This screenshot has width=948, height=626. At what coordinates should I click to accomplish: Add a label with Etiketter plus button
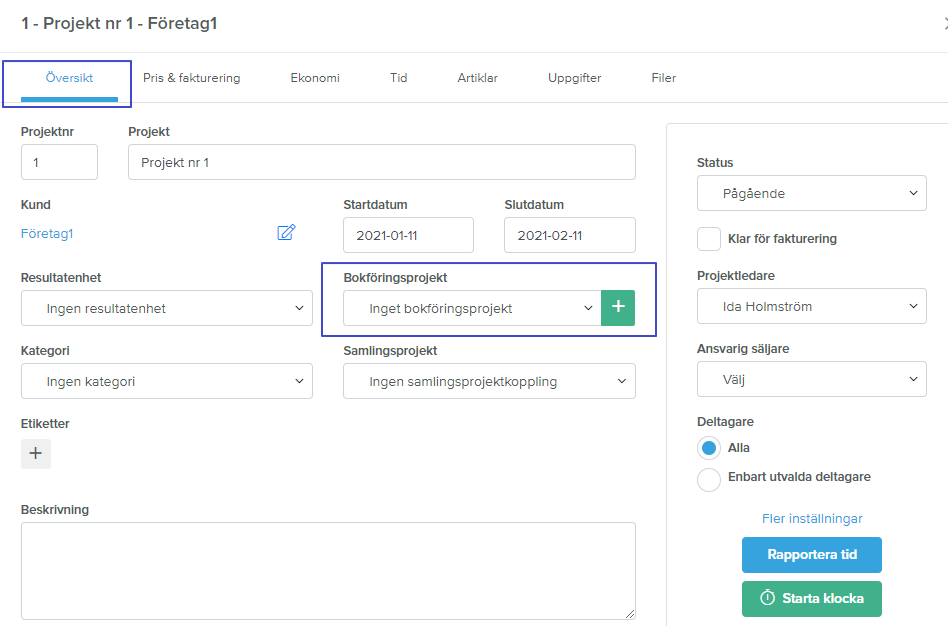click(36, 454)
